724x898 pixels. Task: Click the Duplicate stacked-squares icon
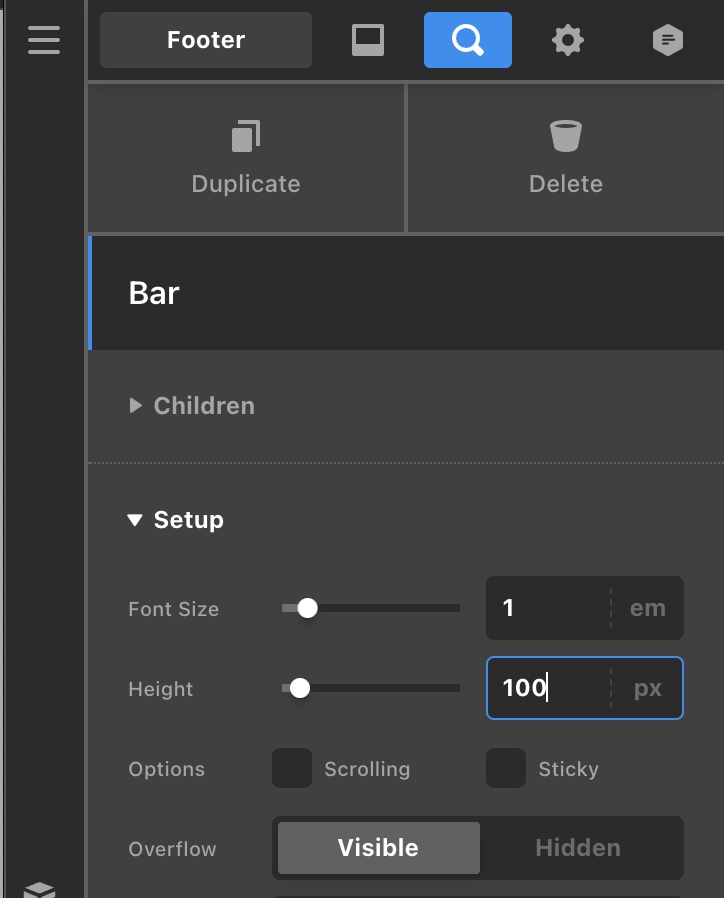(246, 136)
